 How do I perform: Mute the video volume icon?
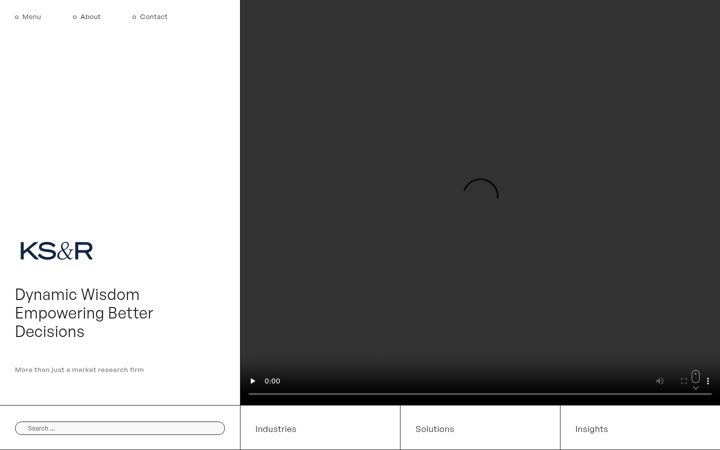[660, 381]
